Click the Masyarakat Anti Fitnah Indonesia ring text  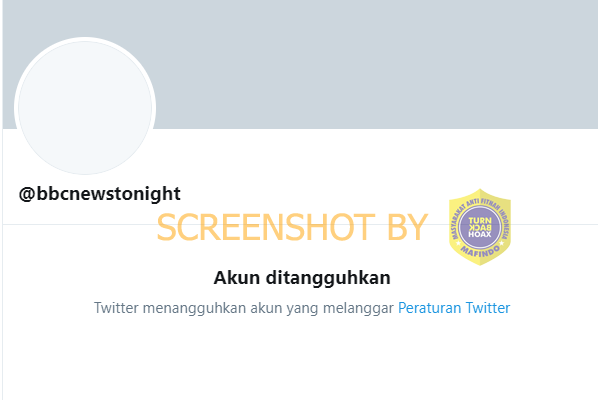[480, 214]
